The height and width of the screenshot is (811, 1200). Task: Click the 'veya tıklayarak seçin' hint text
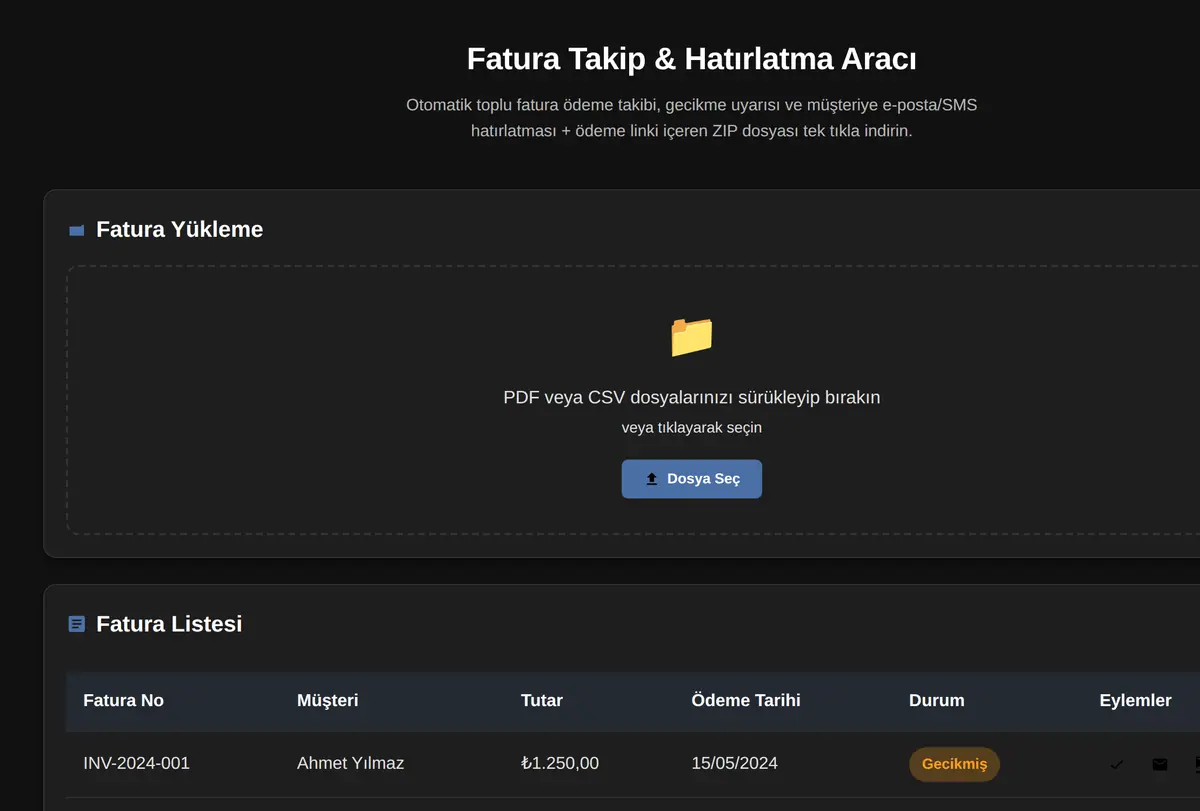tap(692, 427)
